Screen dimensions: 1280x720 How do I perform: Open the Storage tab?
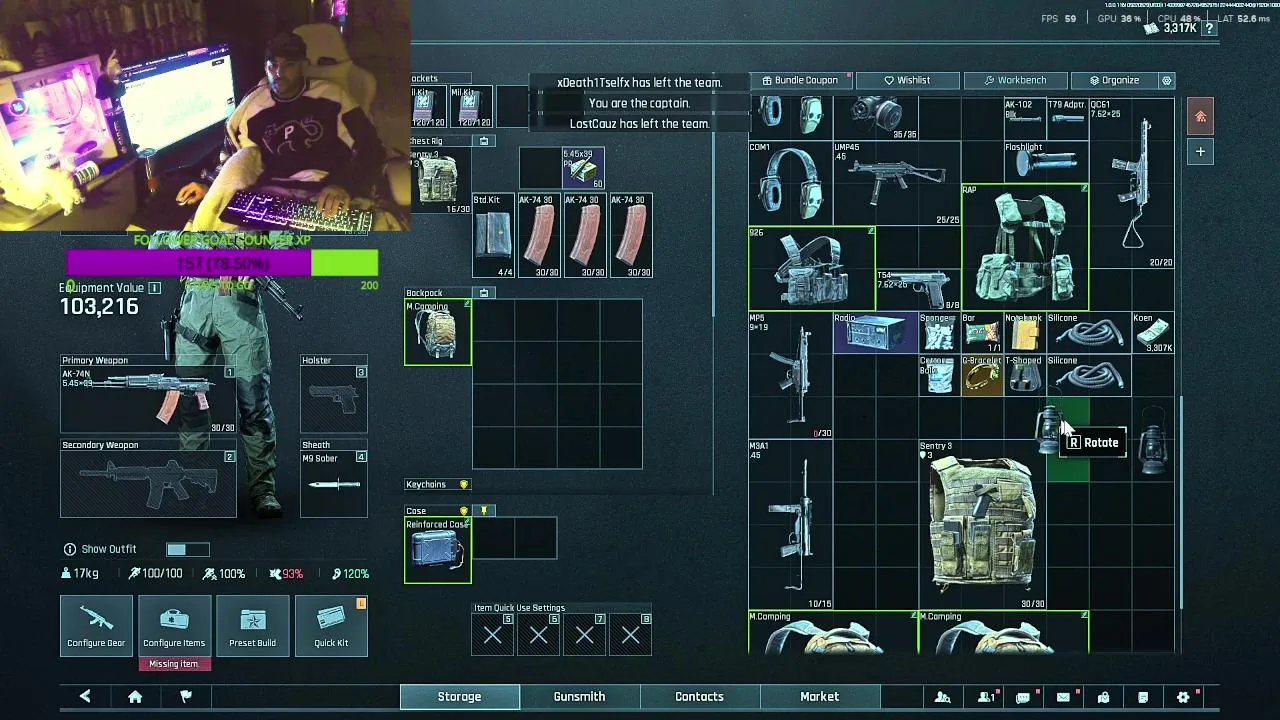460,697
